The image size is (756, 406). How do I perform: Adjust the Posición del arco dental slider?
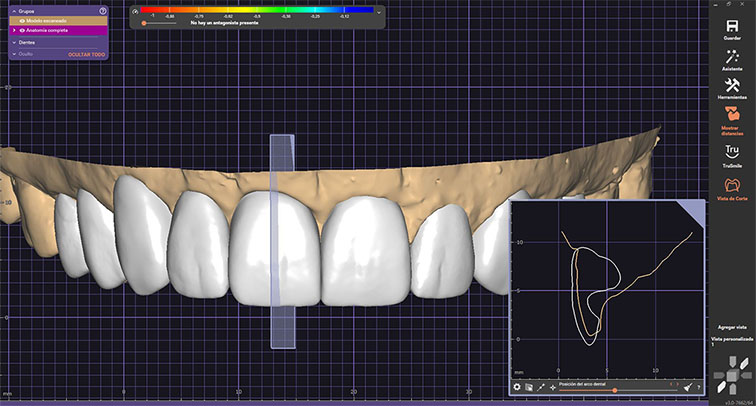click(614, 390)
